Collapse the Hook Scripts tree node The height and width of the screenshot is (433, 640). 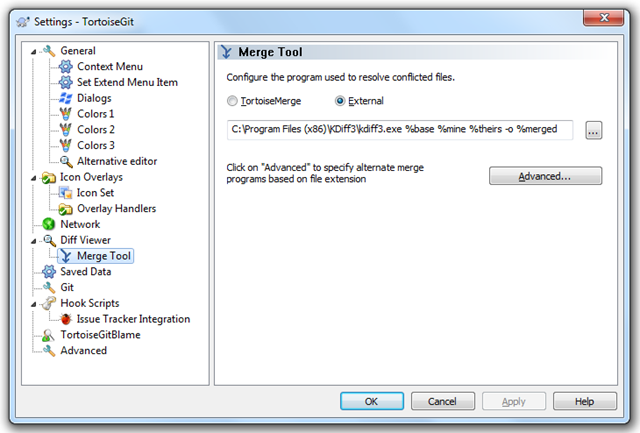(x=34, y=304)
